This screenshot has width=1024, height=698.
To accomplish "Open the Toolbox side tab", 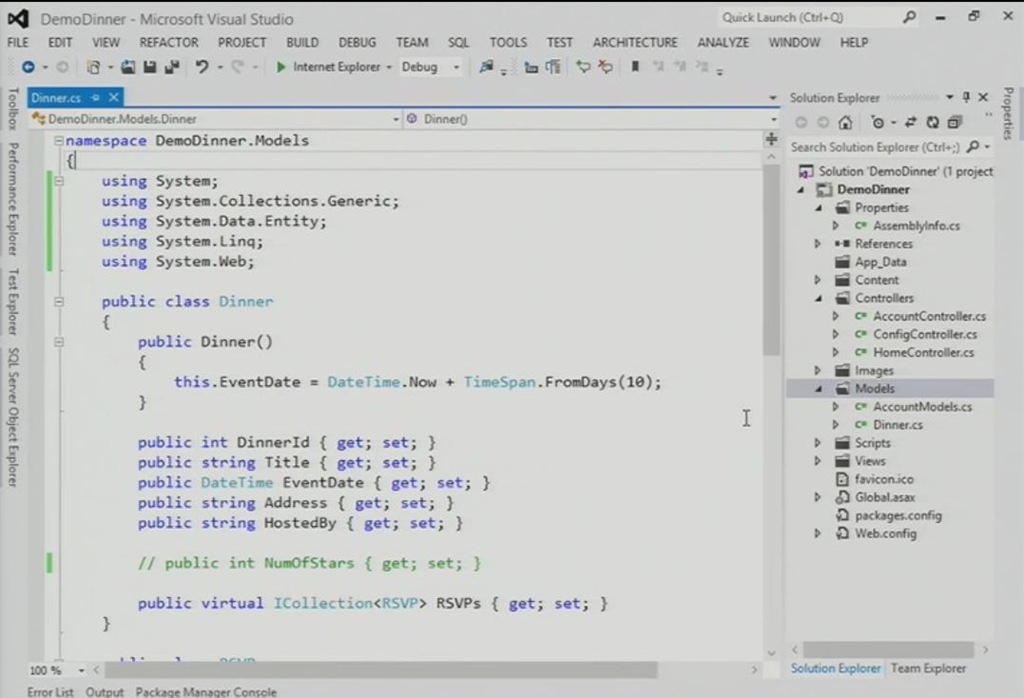I will (x=12, y=109).
